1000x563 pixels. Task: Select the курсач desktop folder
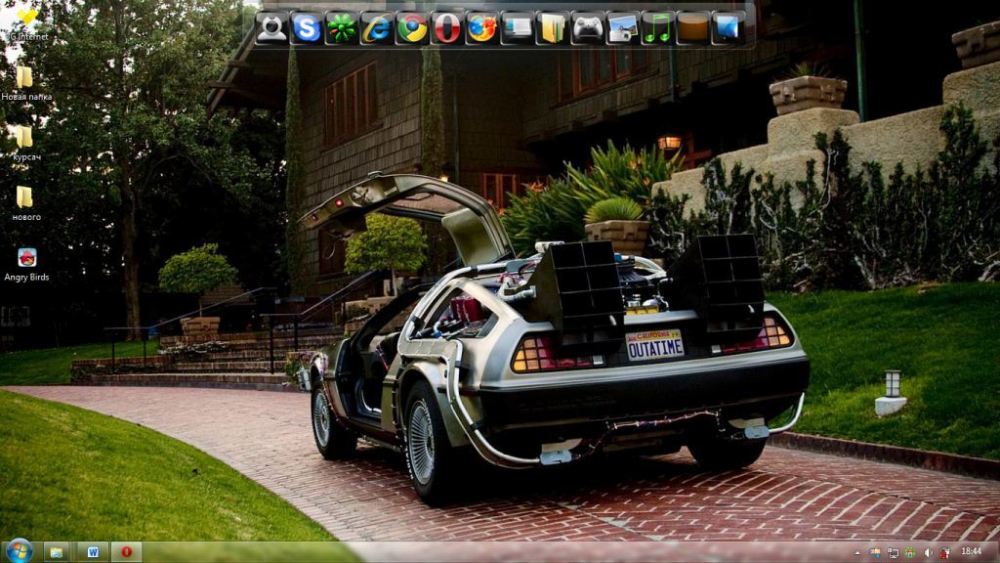[x=26, y=143]
